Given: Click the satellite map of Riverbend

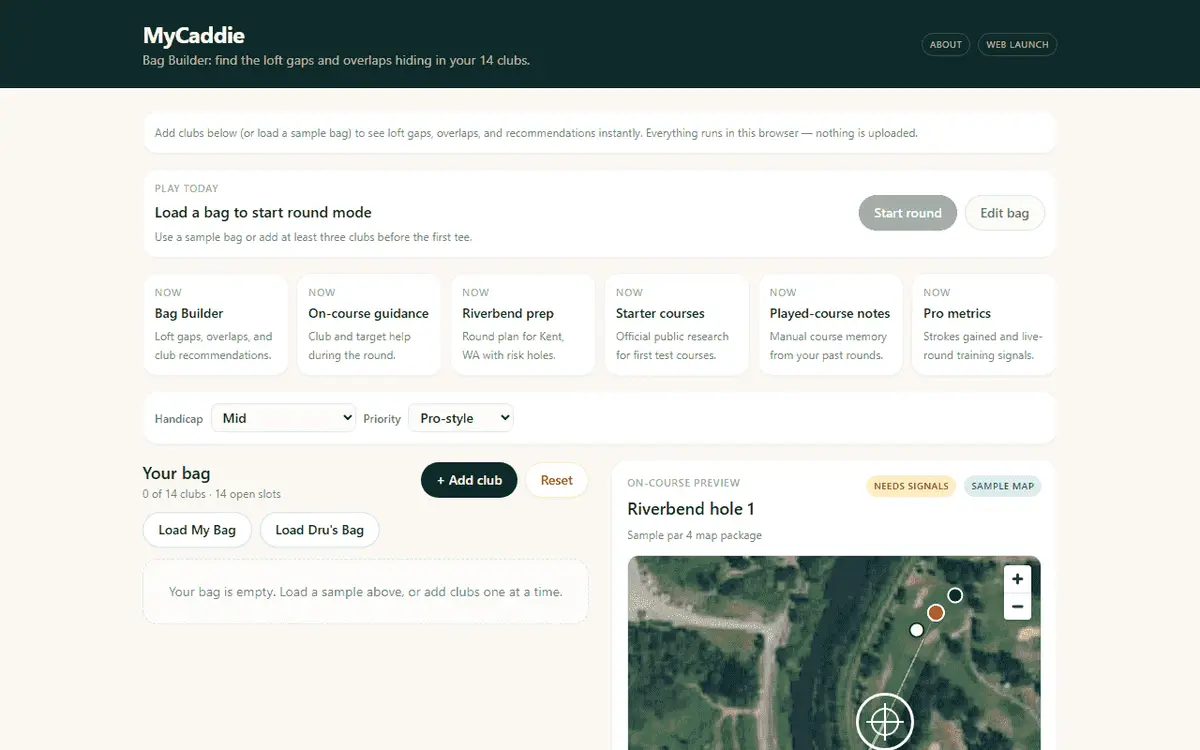Looking at the screenshot, I should tap(834, 652).
